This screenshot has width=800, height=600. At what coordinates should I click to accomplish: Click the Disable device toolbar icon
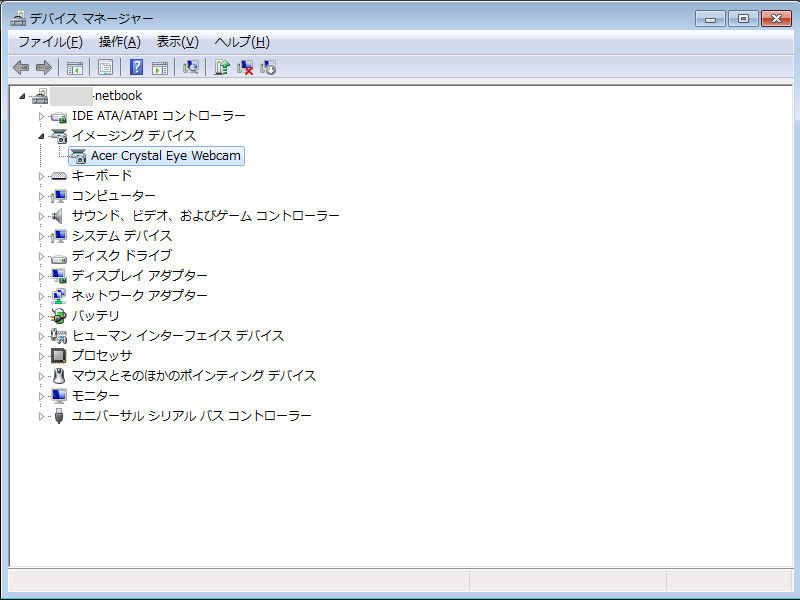pyautogui.click(x=266, y=67)
